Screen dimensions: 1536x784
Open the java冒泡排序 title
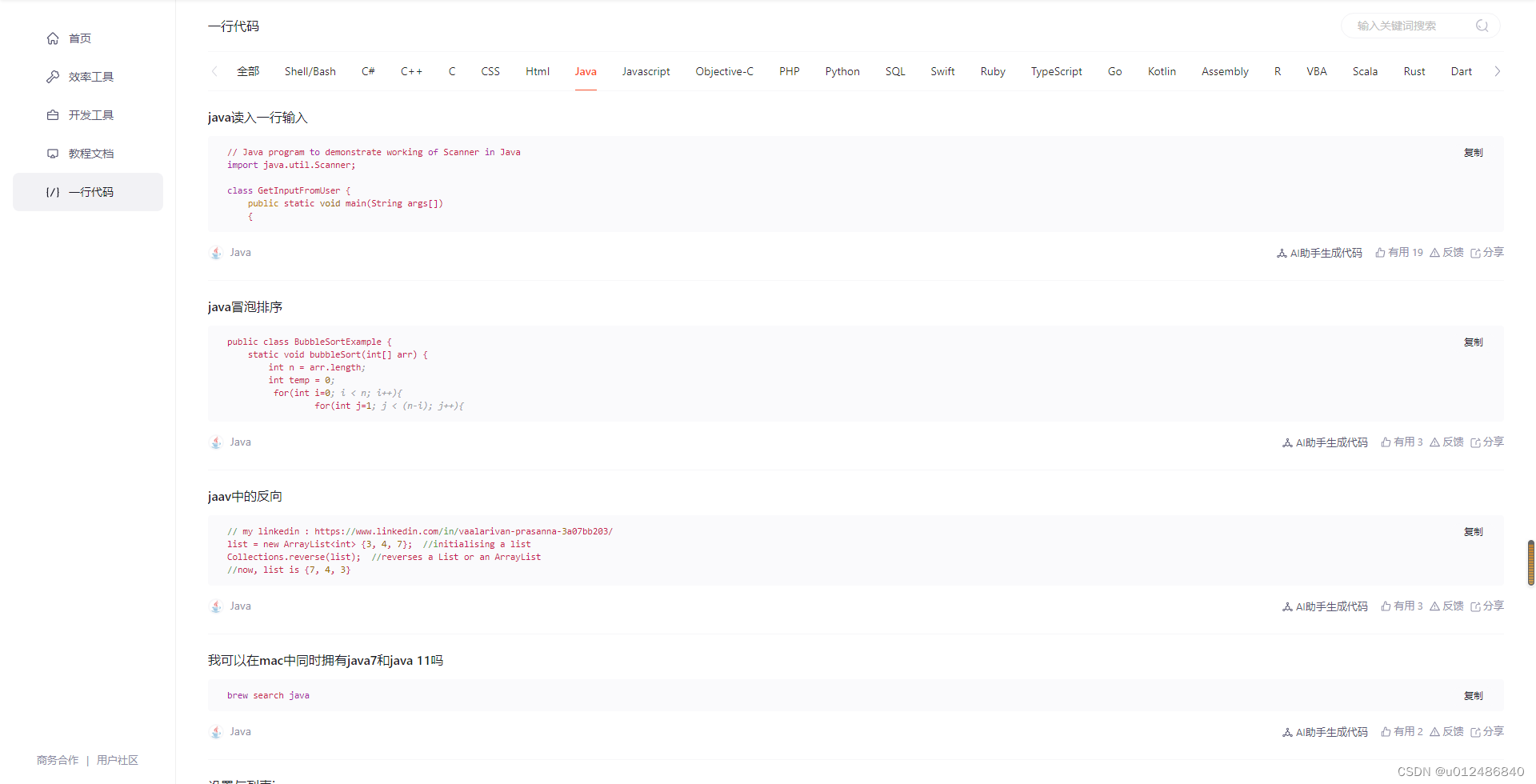point(245,307)
